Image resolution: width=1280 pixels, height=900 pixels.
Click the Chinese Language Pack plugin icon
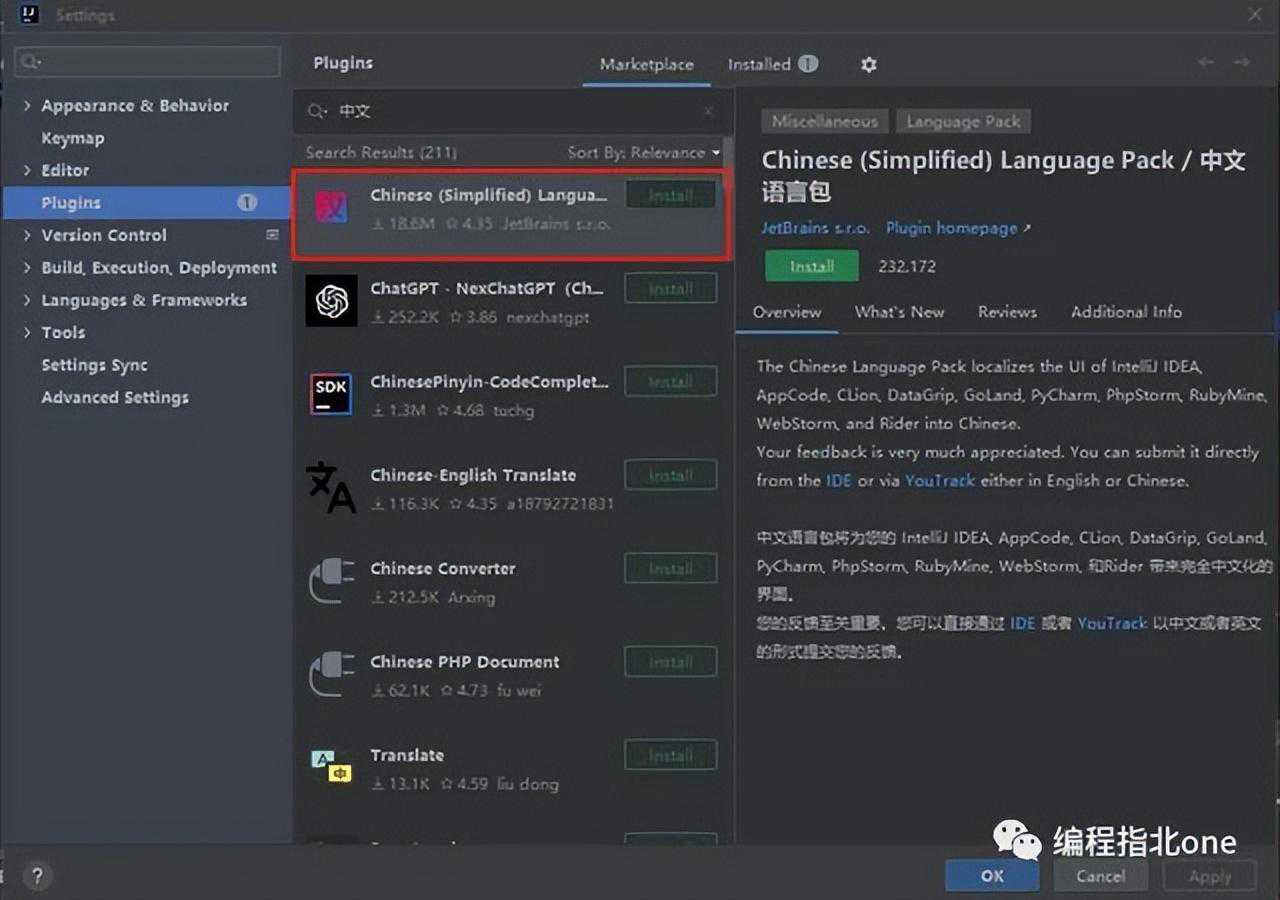(331, 208)
